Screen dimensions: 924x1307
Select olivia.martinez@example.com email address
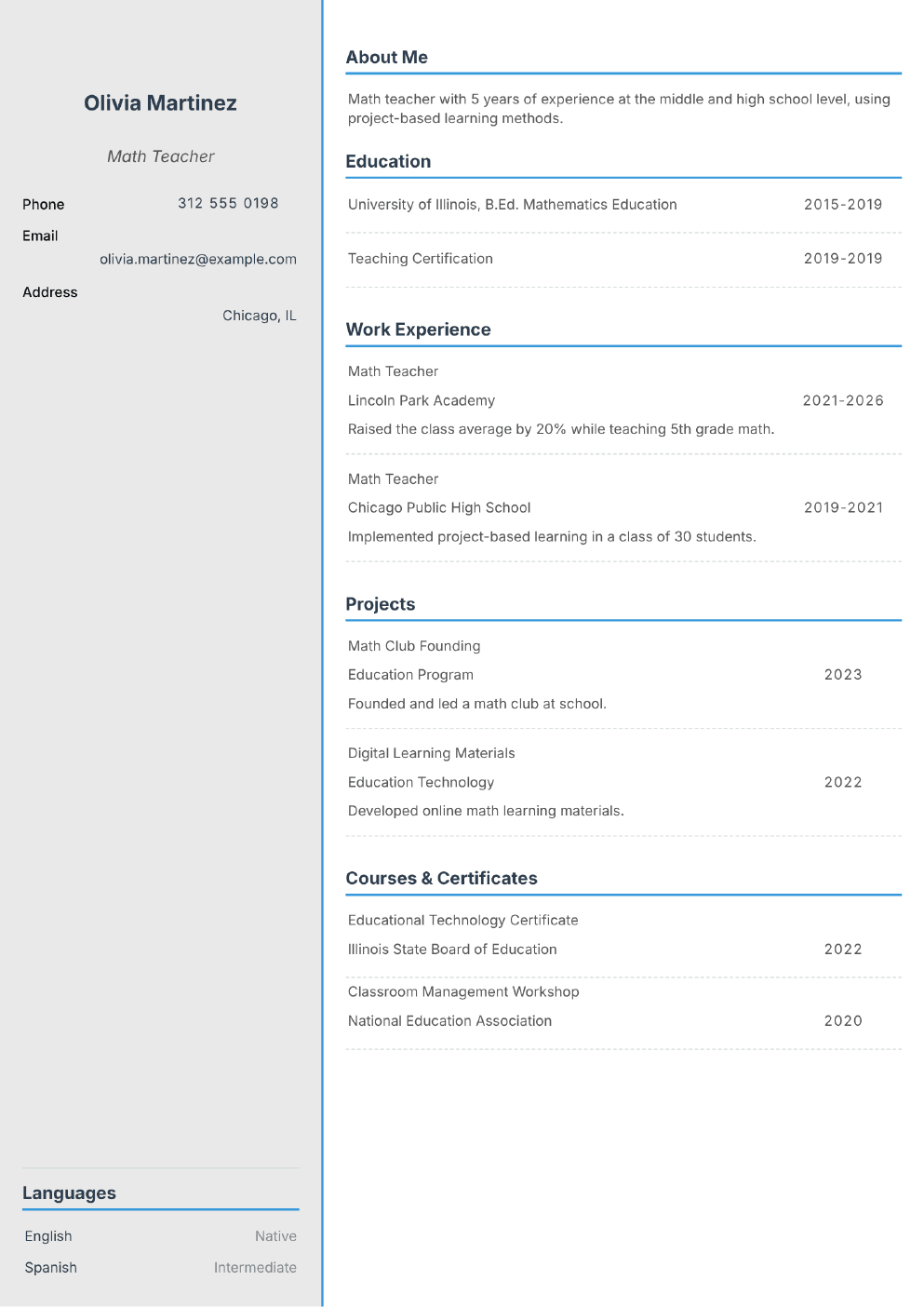click(x=198, y=259)
